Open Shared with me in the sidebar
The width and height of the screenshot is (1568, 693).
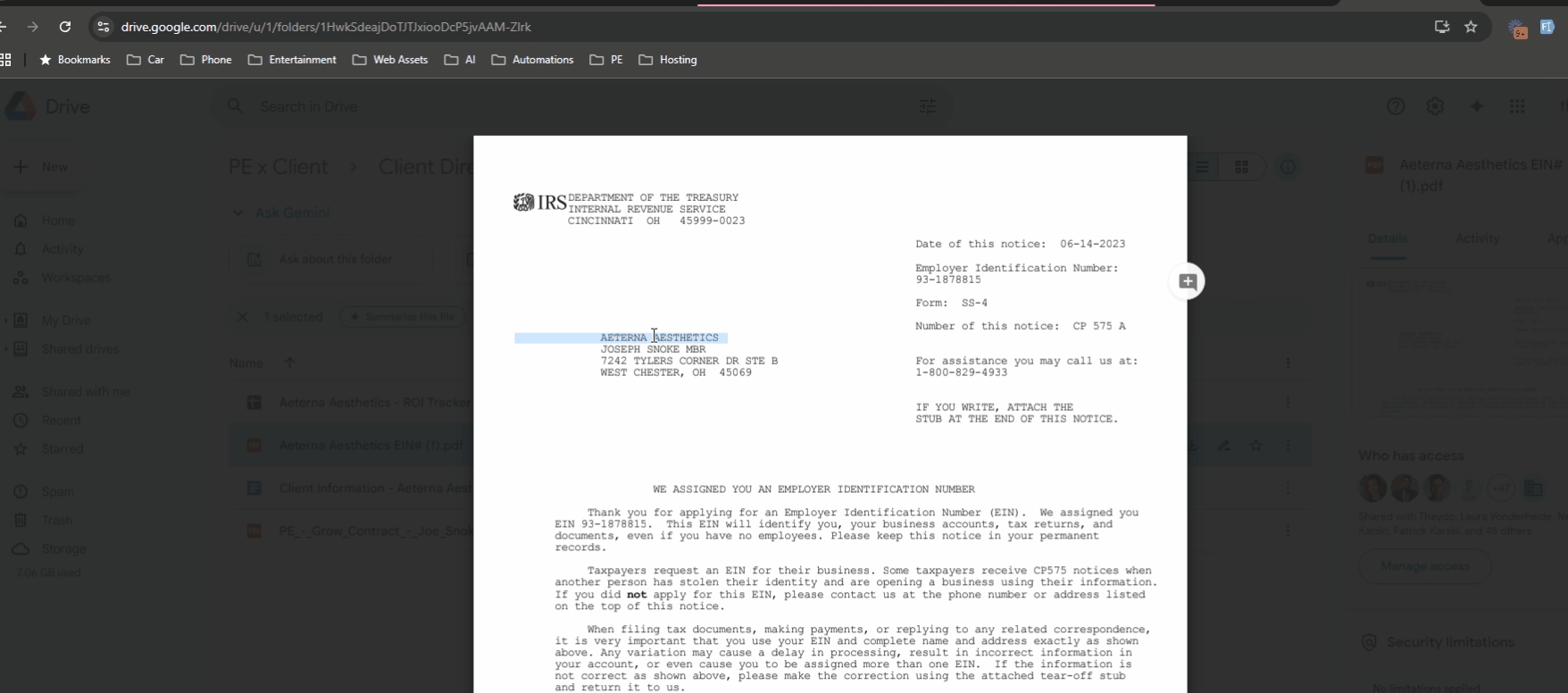click(x=85, y=392)
